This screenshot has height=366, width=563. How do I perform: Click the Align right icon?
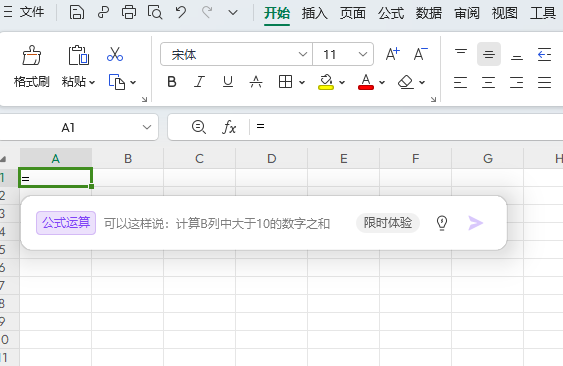point(517,82)
